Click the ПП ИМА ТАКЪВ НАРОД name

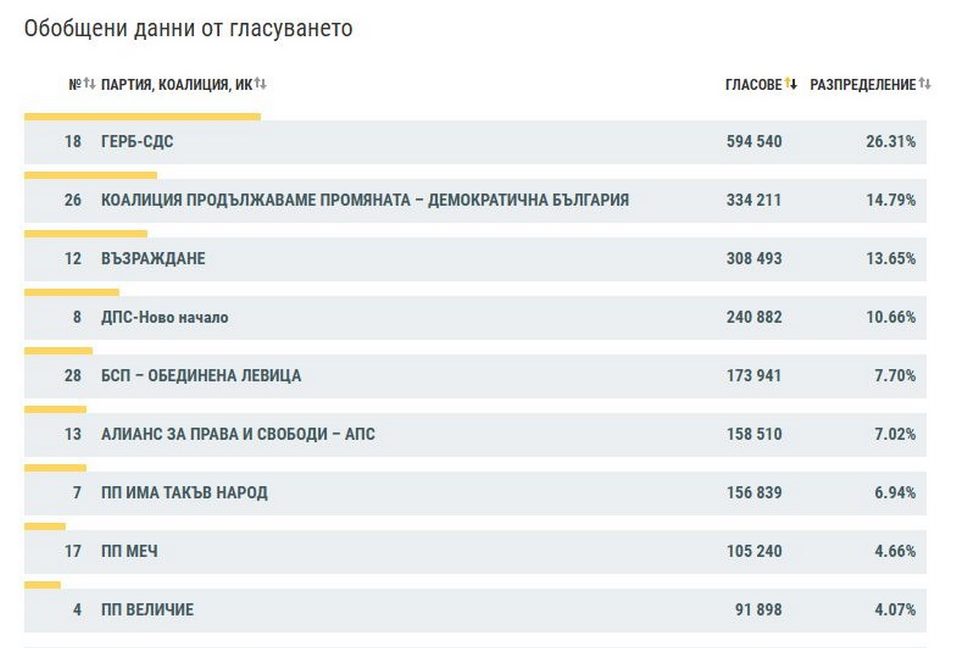(x=184, y=493)
